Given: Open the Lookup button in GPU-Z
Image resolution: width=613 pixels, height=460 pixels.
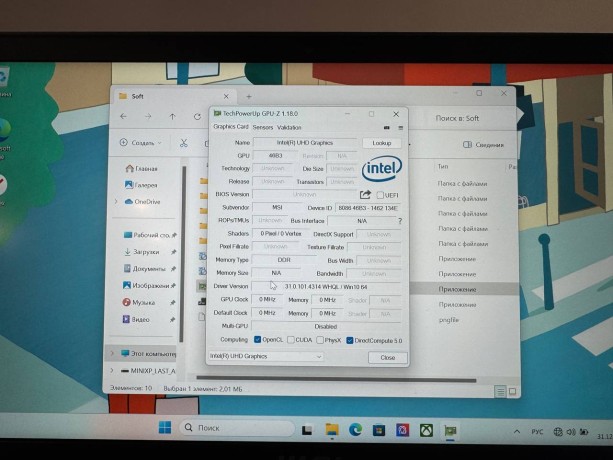Looking at the screenshot, I should tap(382, 143).
